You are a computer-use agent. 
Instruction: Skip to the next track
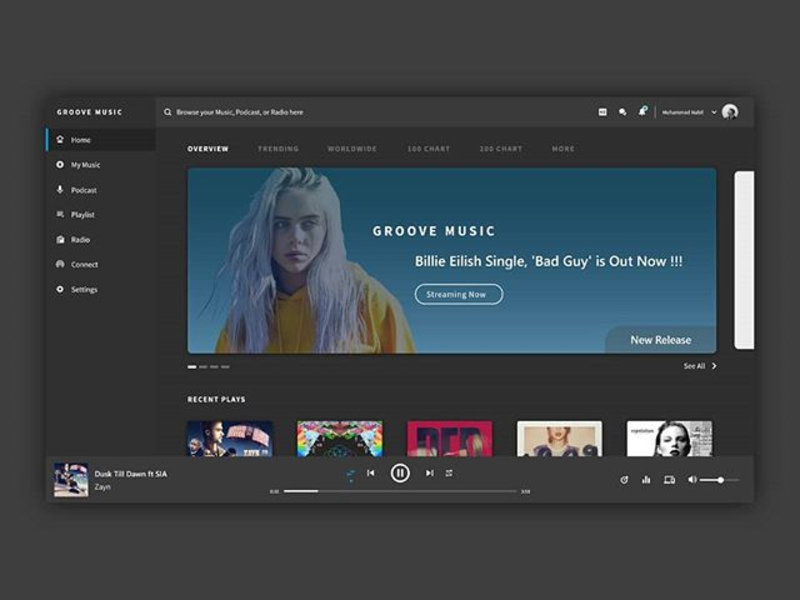point(429,473)
